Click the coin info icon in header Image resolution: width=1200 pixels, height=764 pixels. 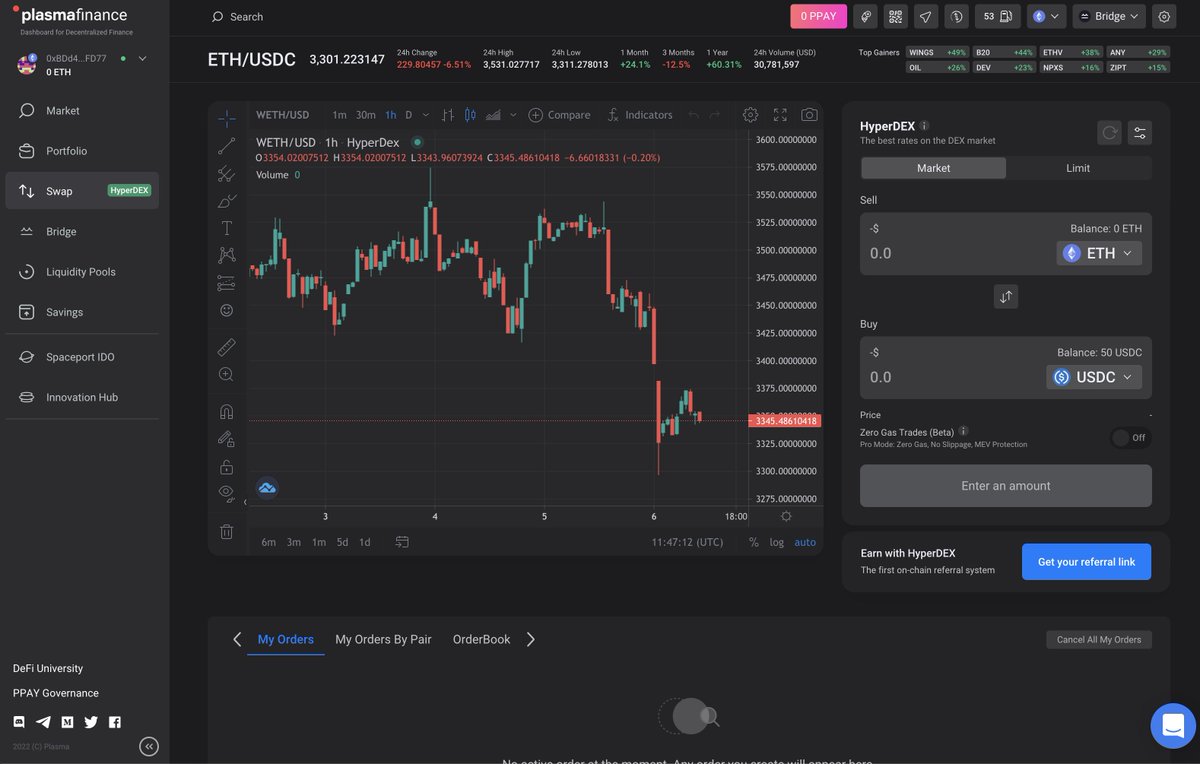tap(957, 16)
